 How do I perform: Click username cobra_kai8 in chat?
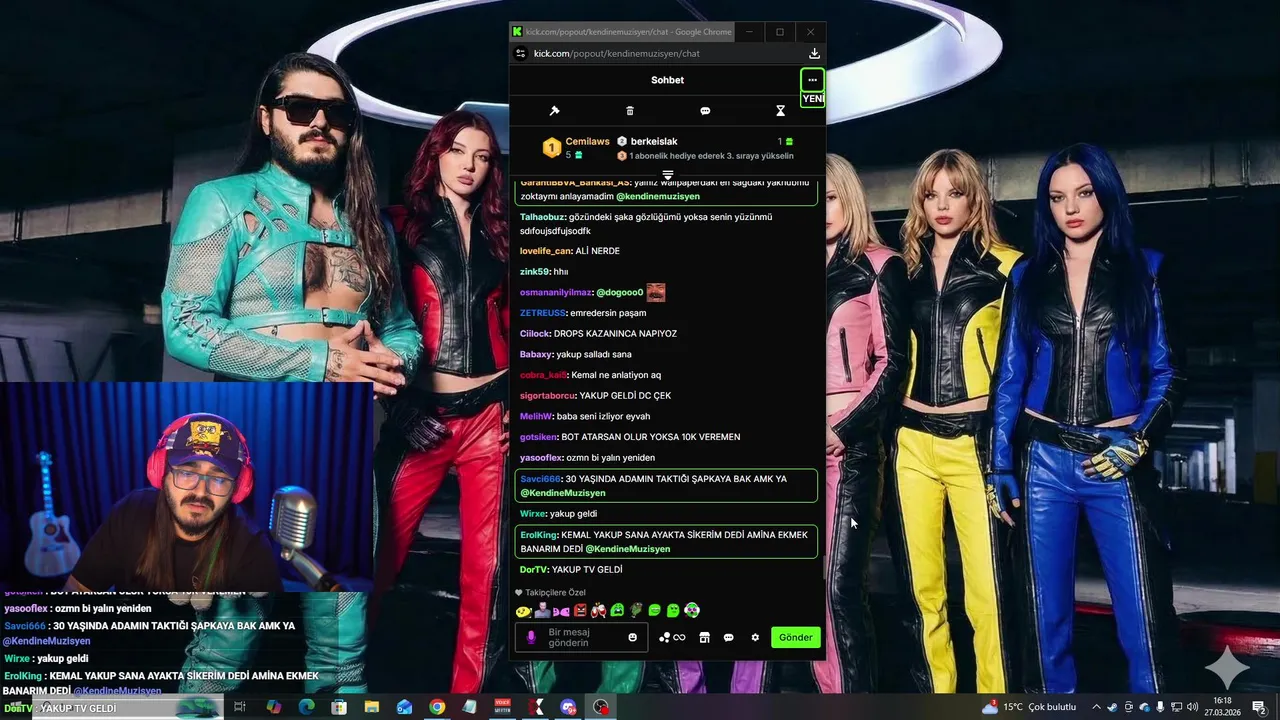(544, 375)
